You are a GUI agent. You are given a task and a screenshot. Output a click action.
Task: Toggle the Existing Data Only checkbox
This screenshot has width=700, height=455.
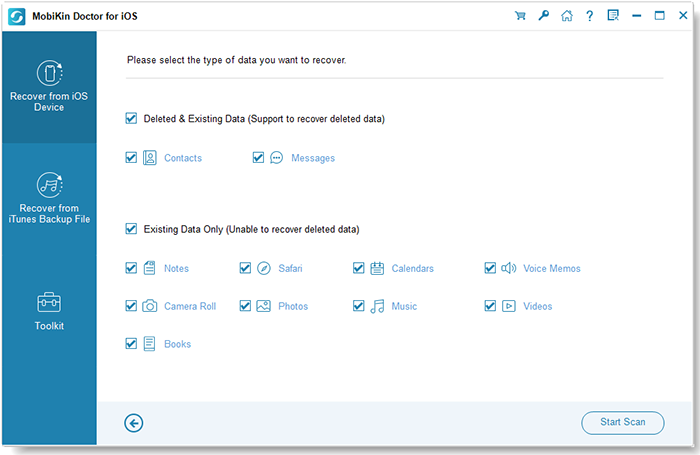pos(131,229)
